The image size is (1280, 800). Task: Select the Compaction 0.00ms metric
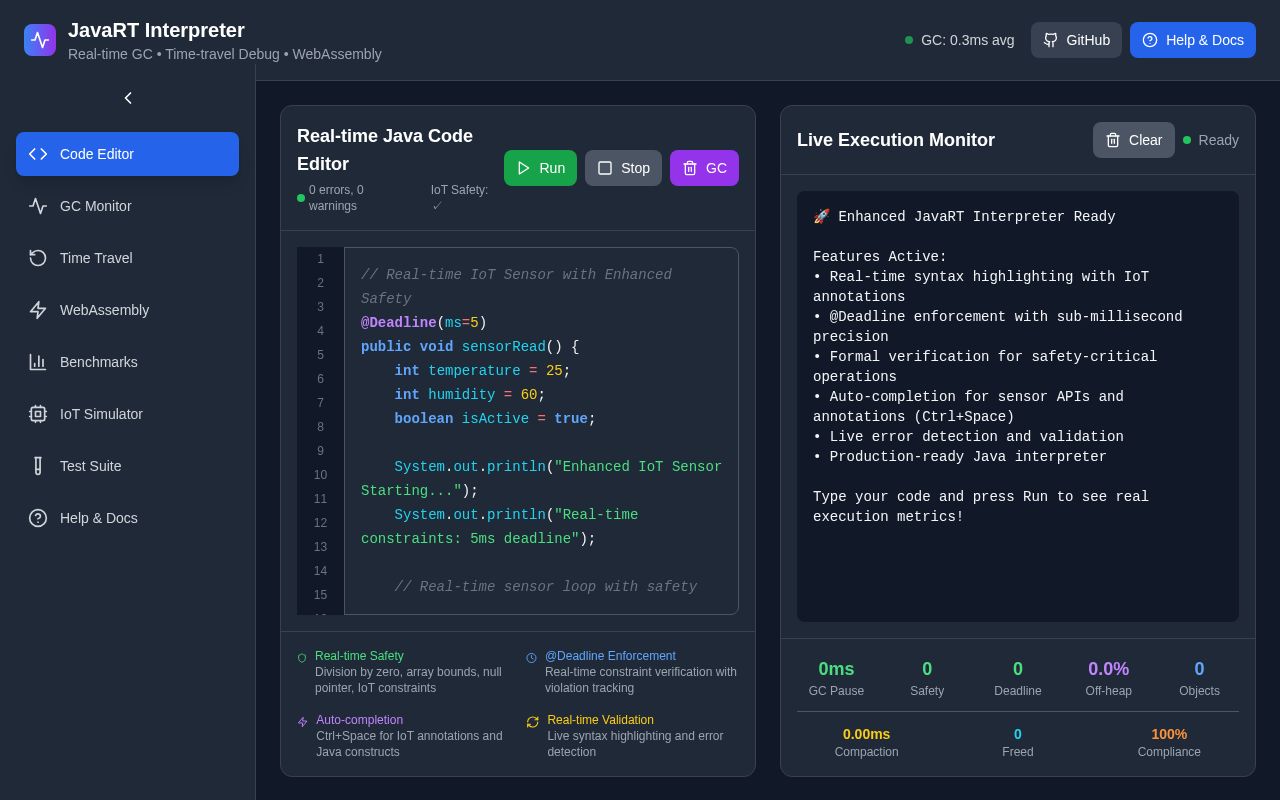coord(866,742)
